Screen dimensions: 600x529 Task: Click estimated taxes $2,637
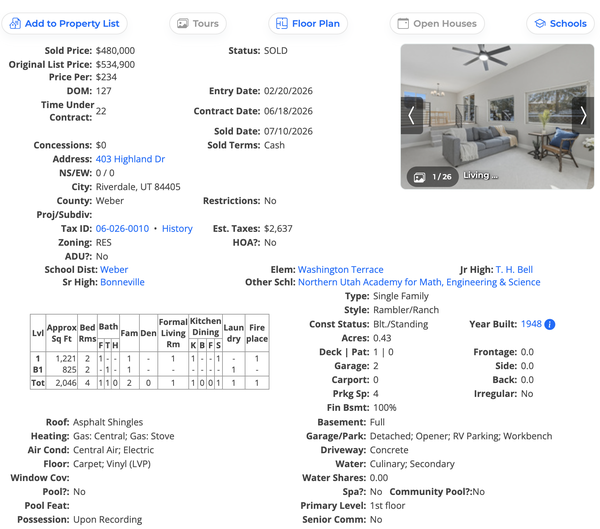pyautogui.click(x=278, y=229)
